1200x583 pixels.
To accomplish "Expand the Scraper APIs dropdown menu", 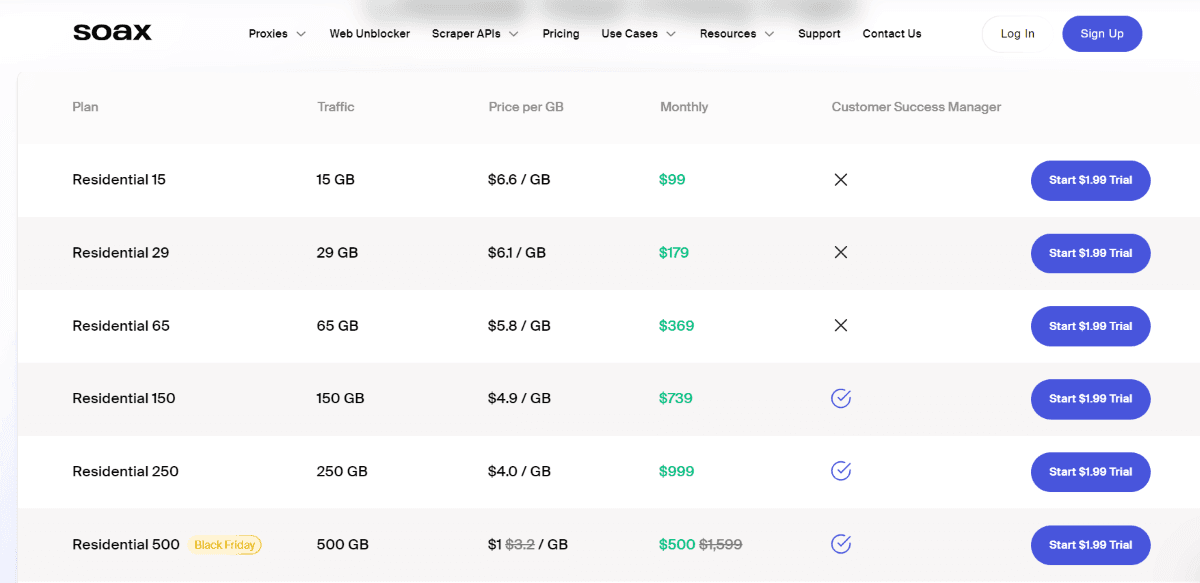I will coord(475,34).
